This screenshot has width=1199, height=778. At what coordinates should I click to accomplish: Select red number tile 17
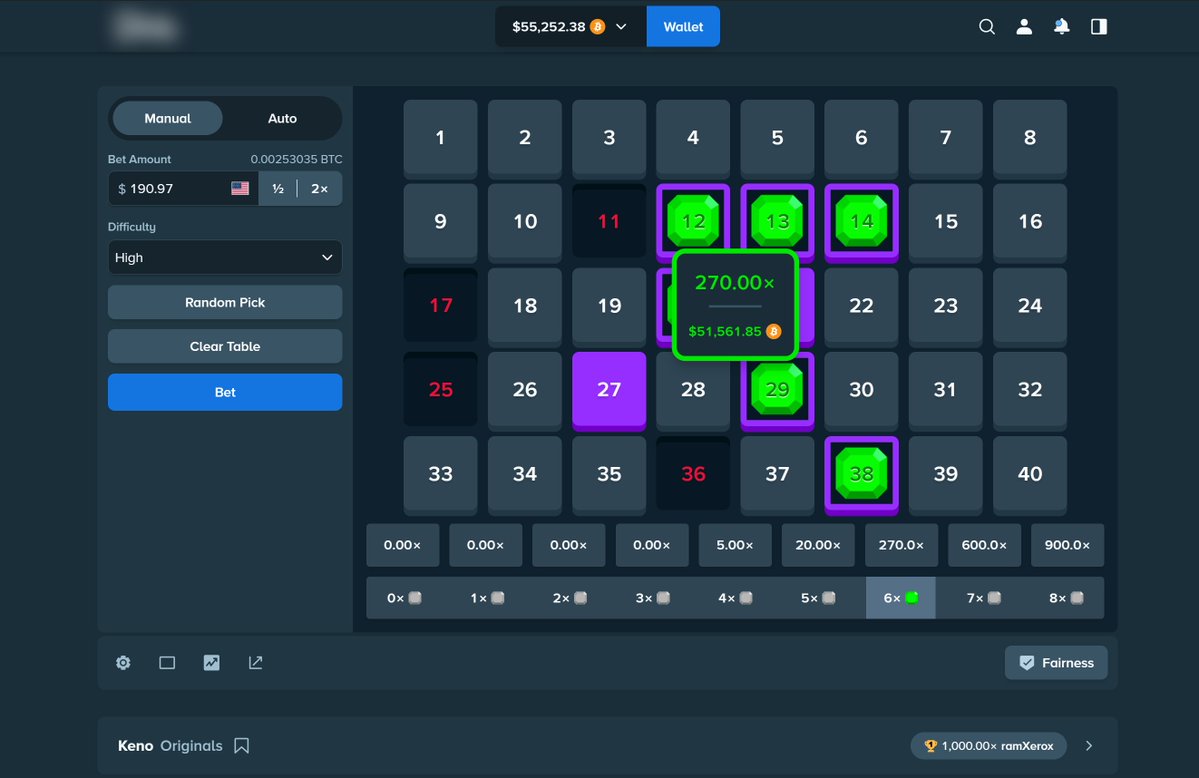(440, 305)
